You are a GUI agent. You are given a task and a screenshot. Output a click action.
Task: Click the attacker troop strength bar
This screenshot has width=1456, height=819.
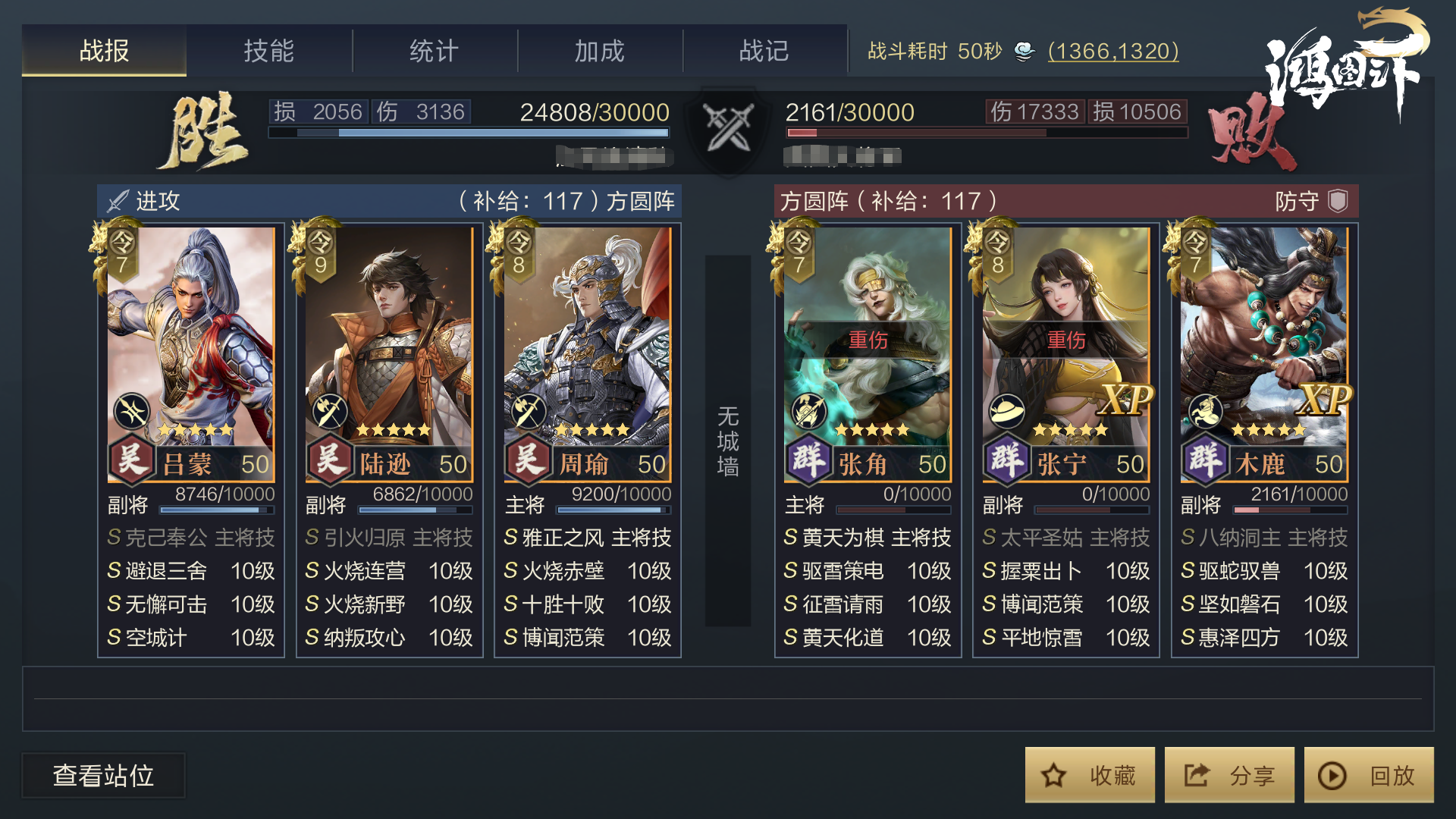[469, 133]
